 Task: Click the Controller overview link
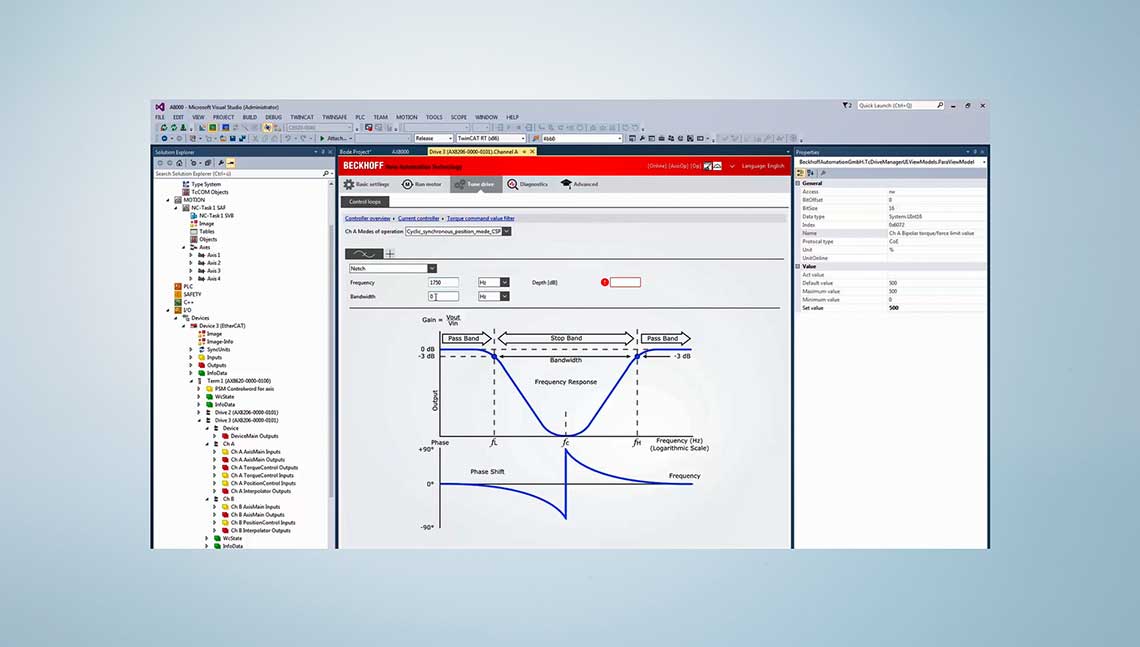click(367, 218)
